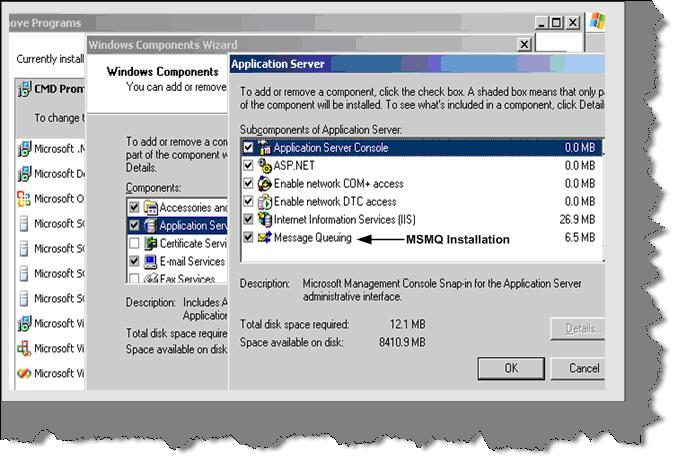The height and width of the screenshot is (457, 674).
Task: Click the Enable network COM+ access icon
Action: pyautogui.click(x=264, y=184)
